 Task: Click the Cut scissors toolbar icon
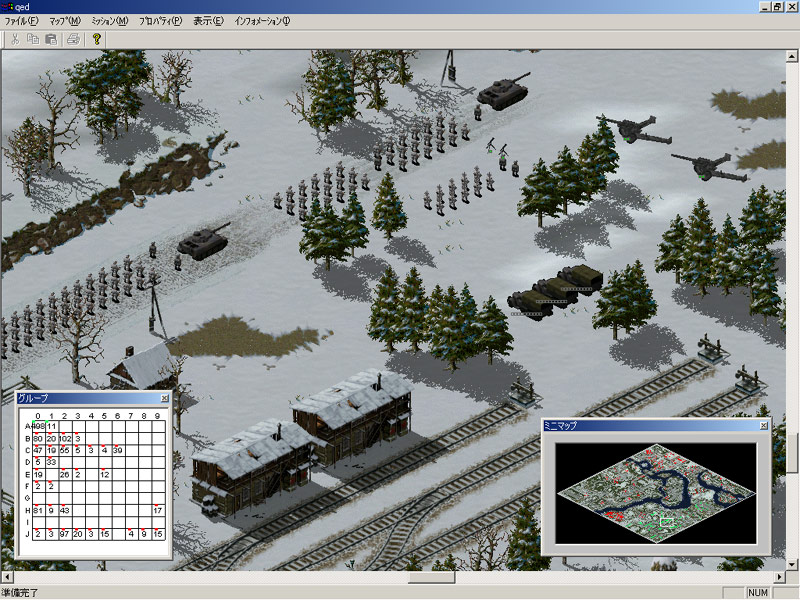(15, 39)
